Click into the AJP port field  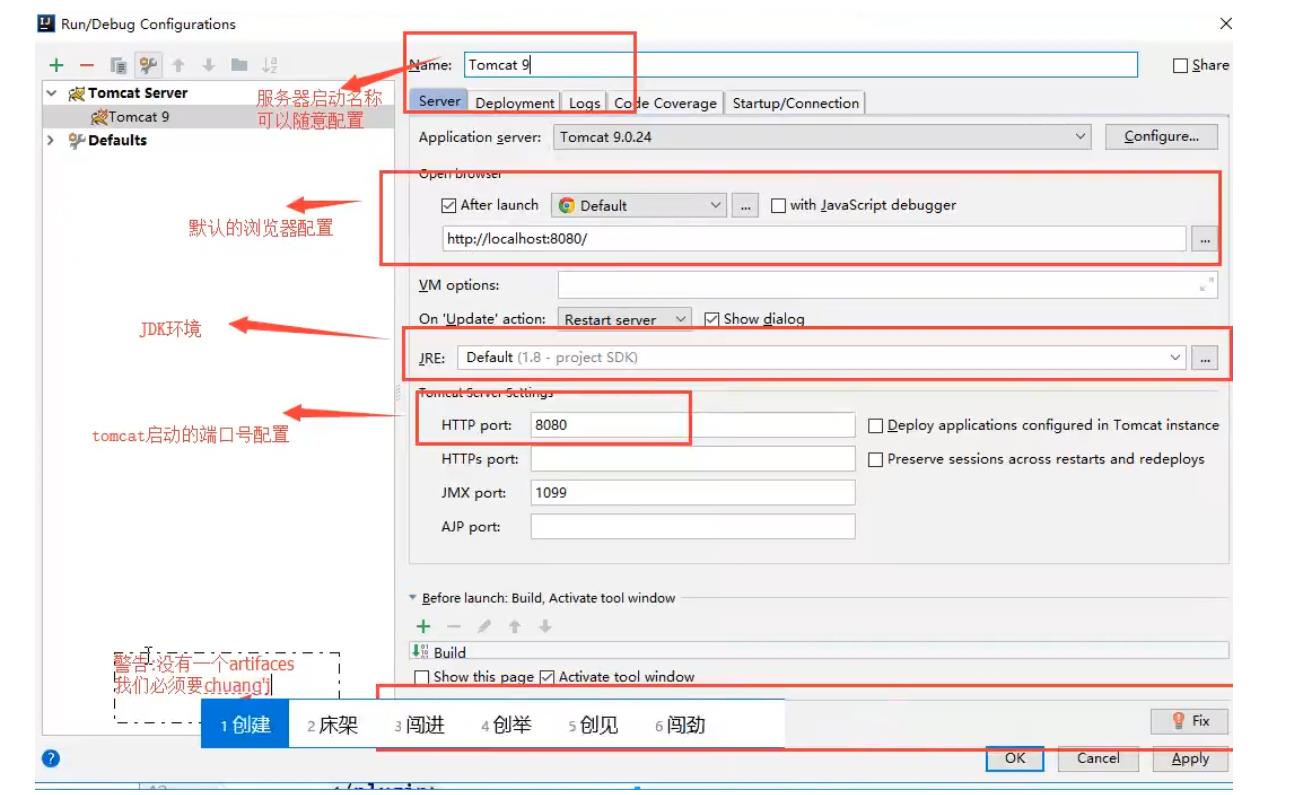[x=693, y=527]
